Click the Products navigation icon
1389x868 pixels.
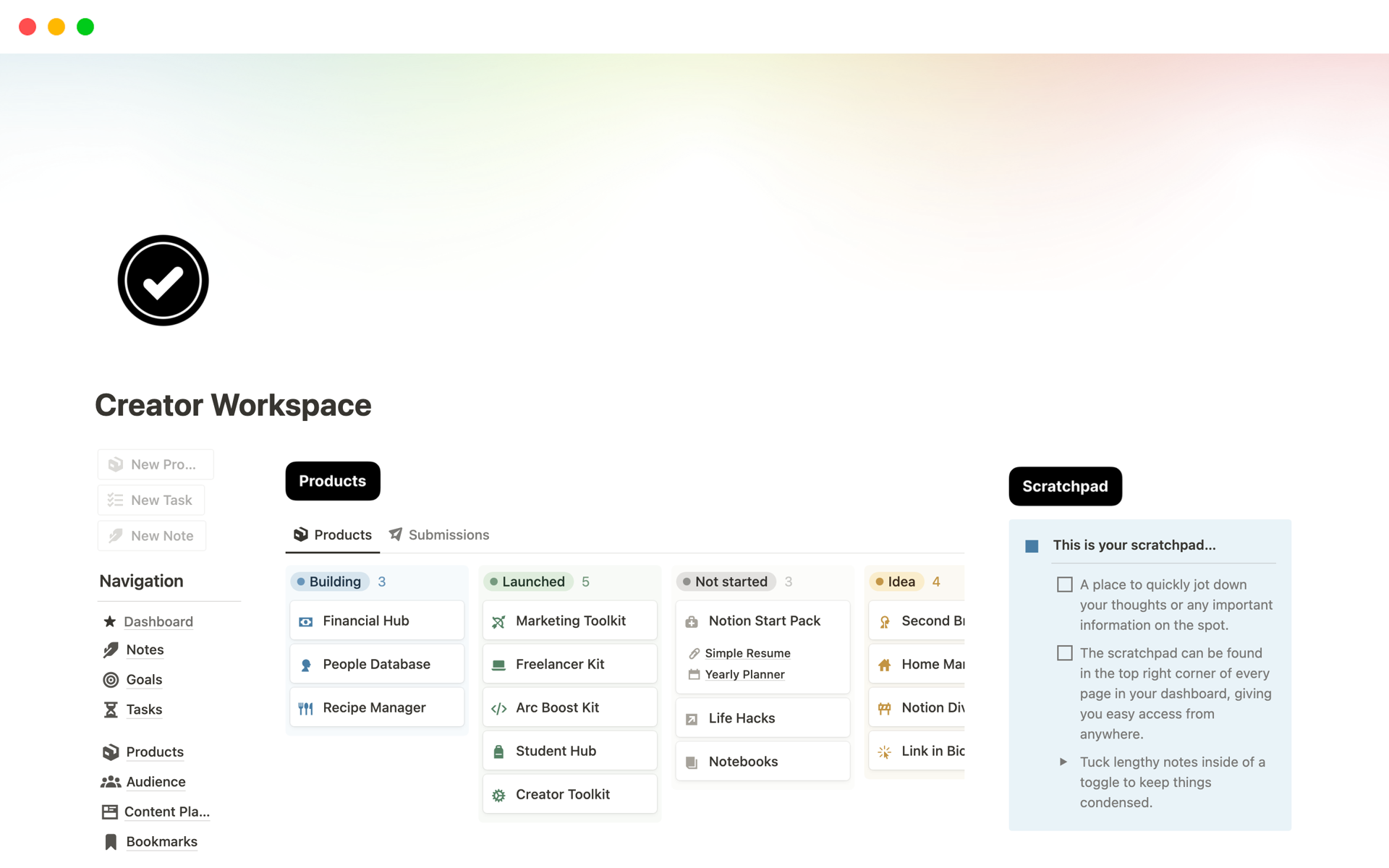tap(110, 751)
